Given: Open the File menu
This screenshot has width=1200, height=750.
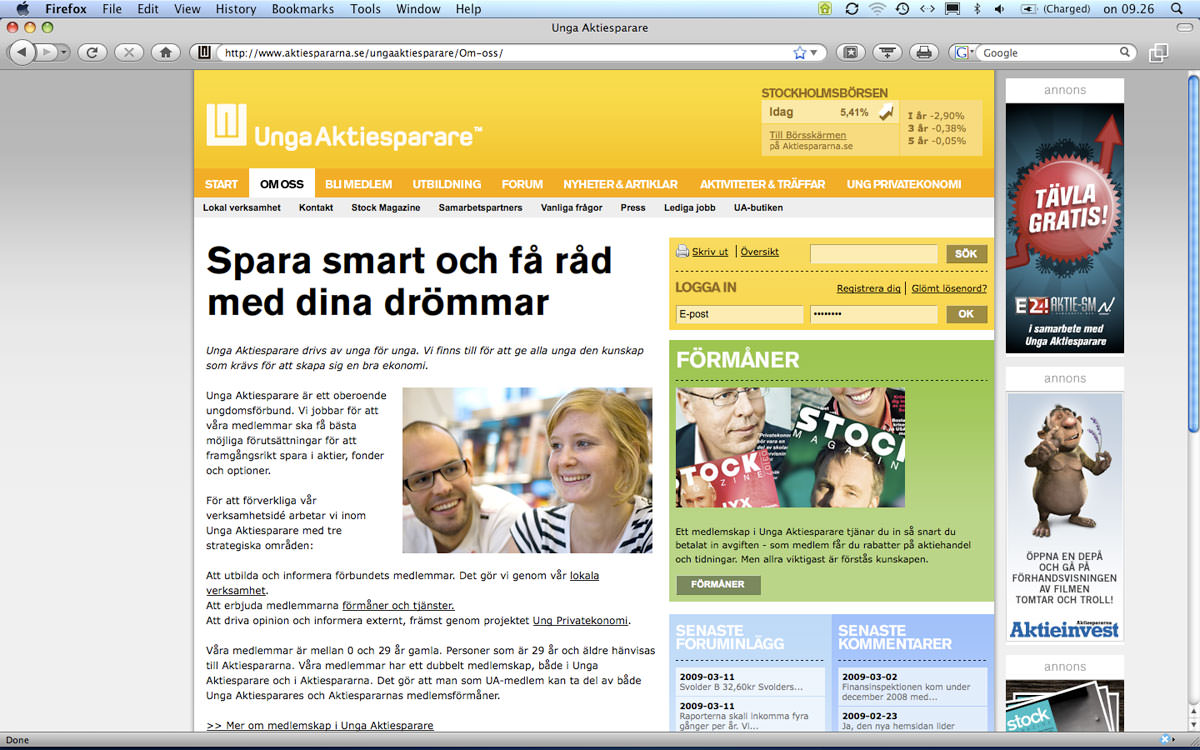Looking at the screenshot, I should click(x=112, y=9).
